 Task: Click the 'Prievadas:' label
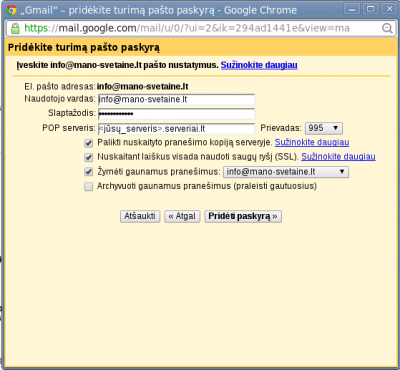pyautogui.click(x=281, y=128)
